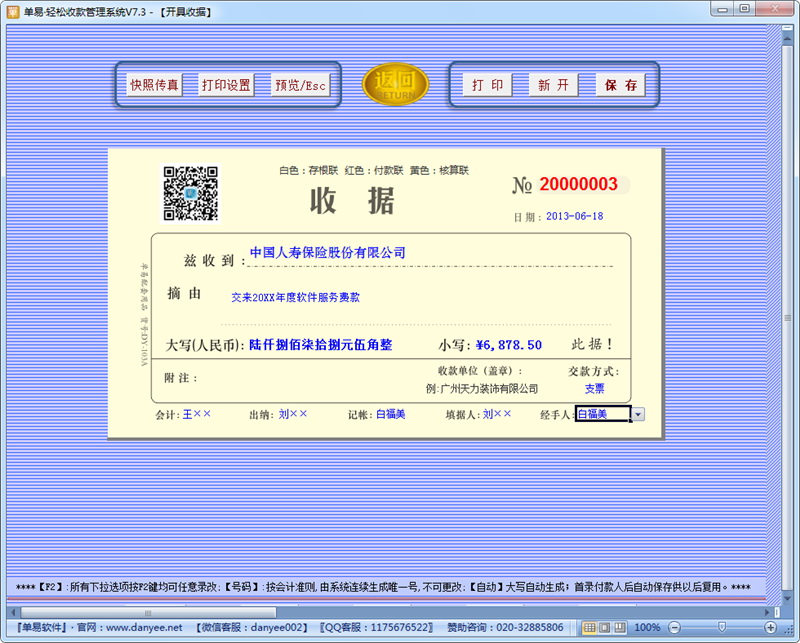This screenshot has width=800, height=643.
Task: Click the 打印 print button
Action: pos(487,85)
